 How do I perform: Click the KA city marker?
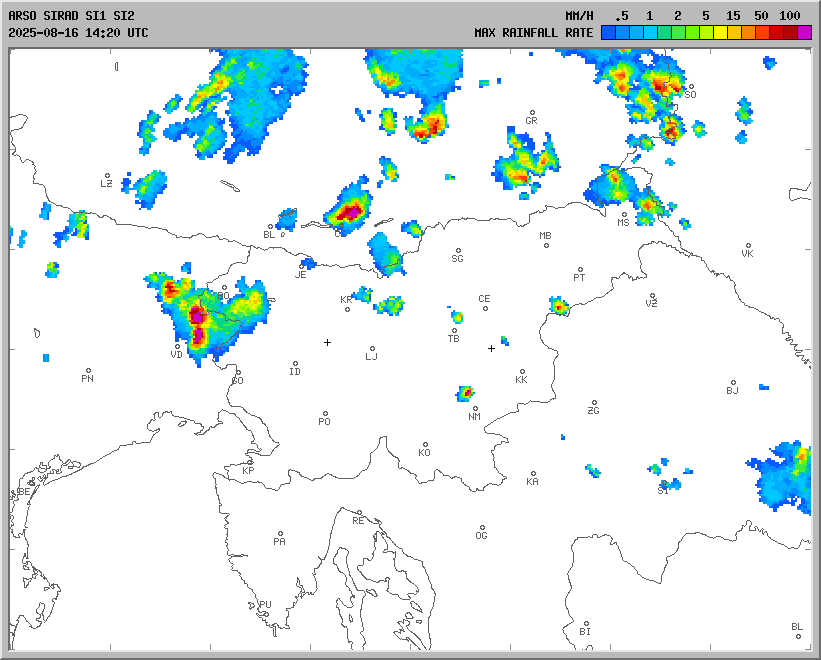(533, 474)
